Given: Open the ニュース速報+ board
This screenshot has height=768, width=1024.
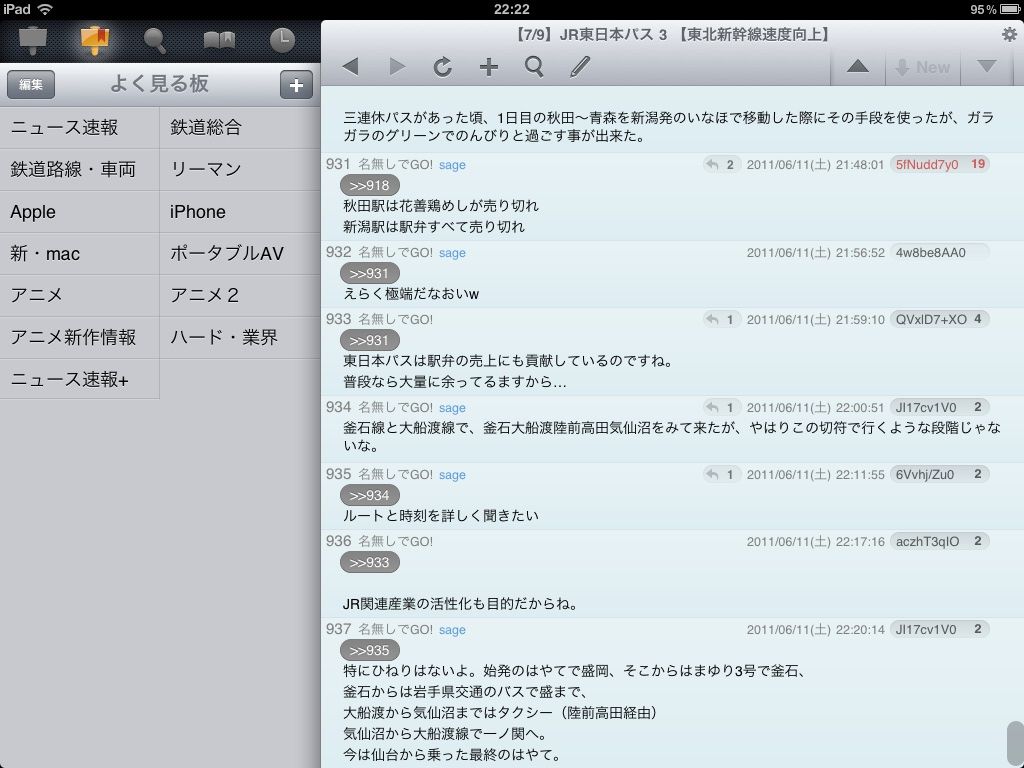Looking at the screenshot, I should (80, 379).
